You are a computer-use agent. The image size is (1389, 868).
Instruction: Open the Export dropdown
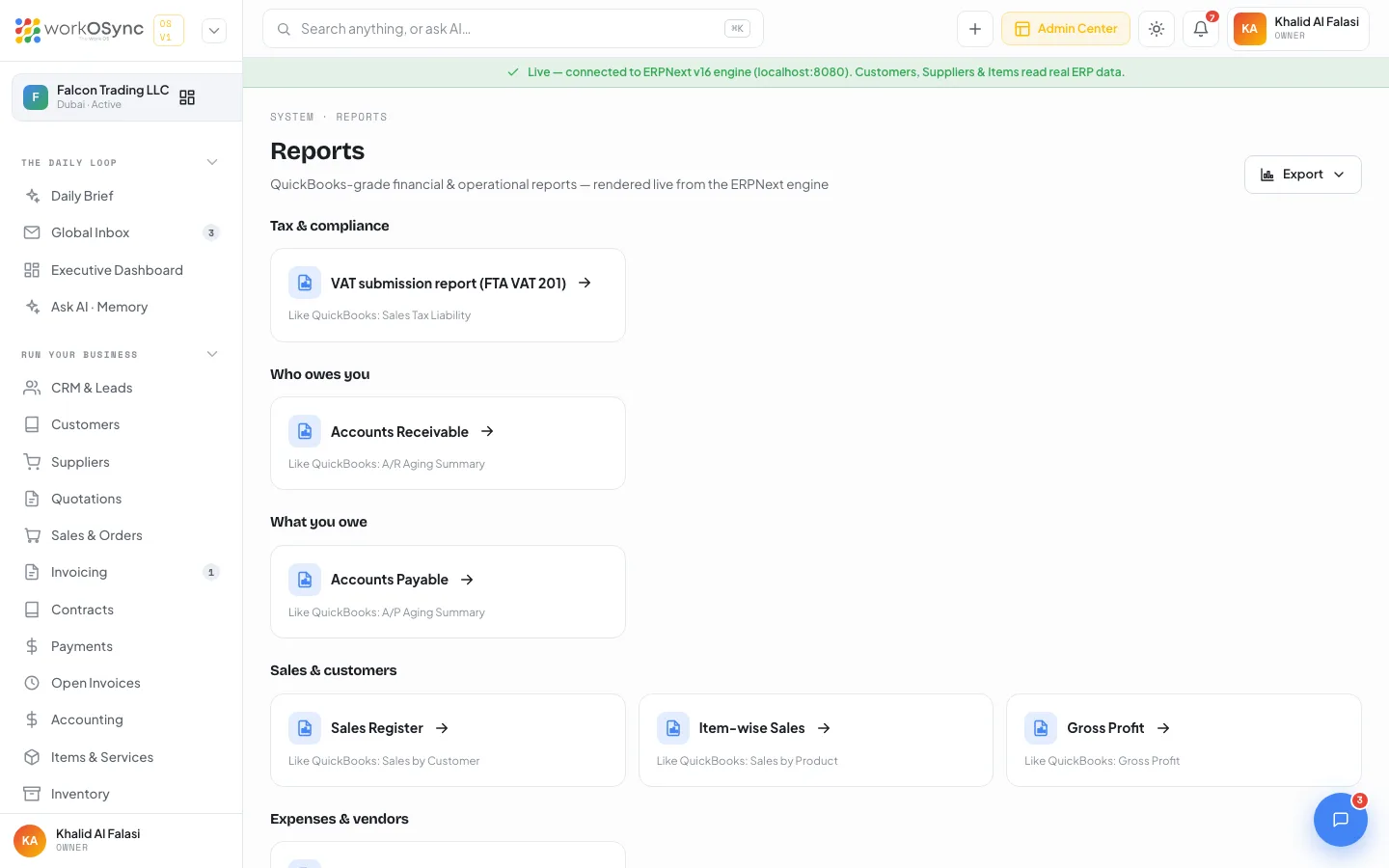tap(1302, 175)
